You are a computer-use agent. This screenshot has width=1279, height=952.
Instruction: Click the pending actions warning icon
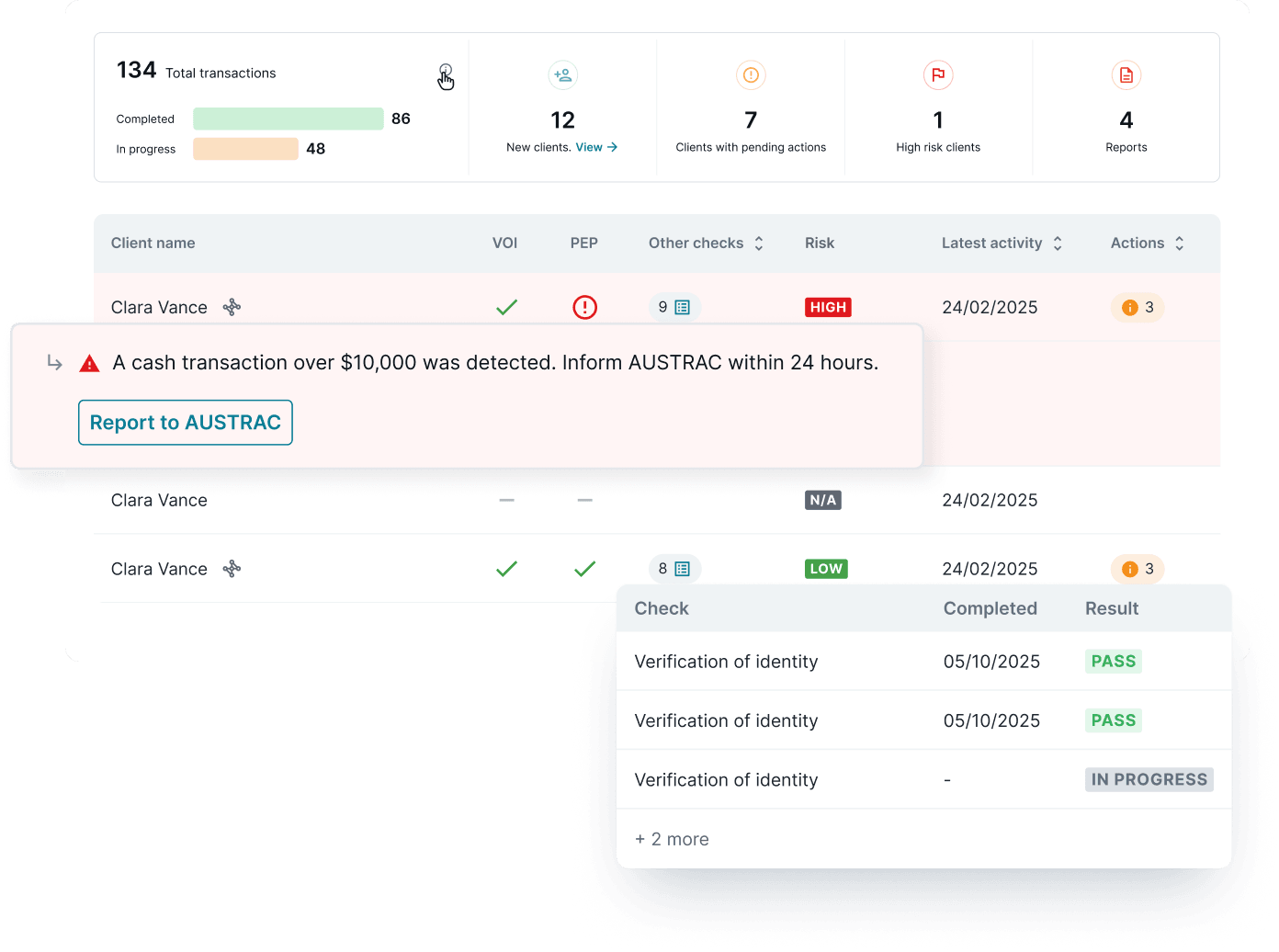751,75
